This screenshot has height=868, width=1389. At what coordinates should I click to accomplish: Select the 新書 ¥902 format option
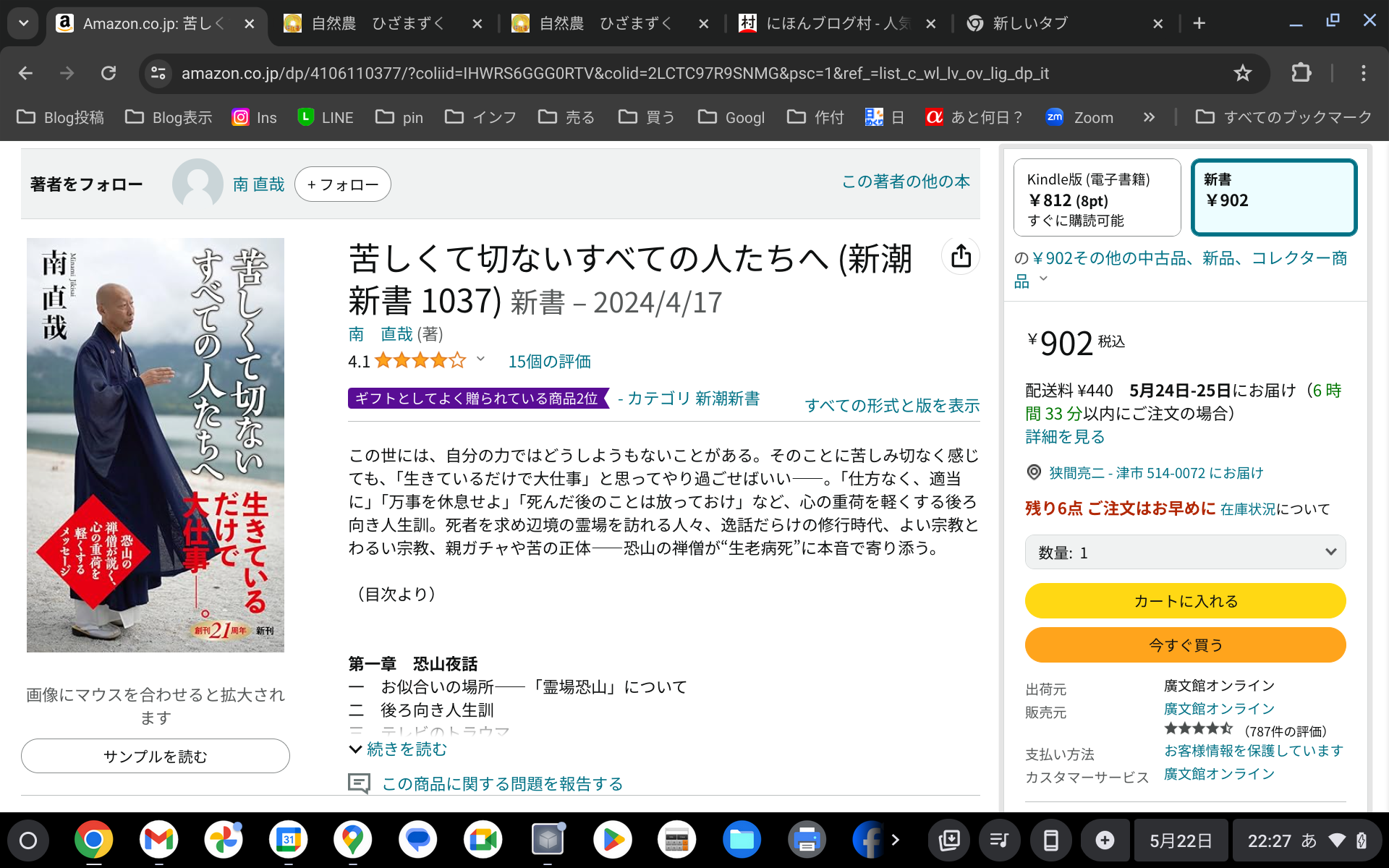tap(1273, 198)
